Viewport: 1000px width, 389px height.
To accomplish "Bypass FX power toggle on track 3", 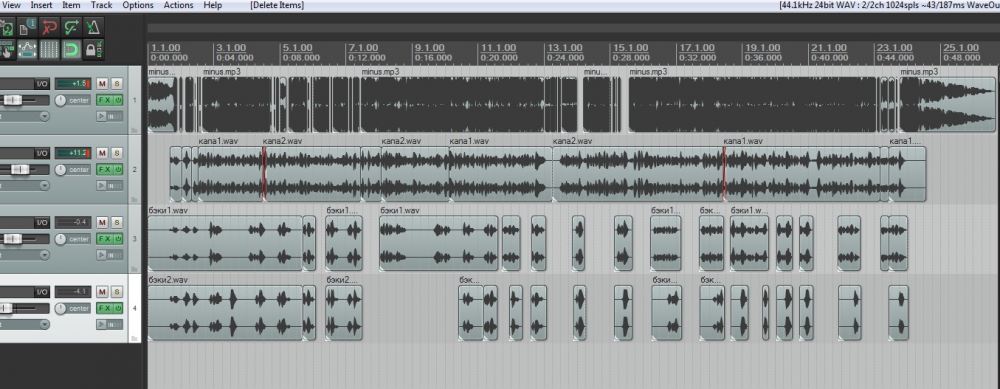I will (118, 239).
